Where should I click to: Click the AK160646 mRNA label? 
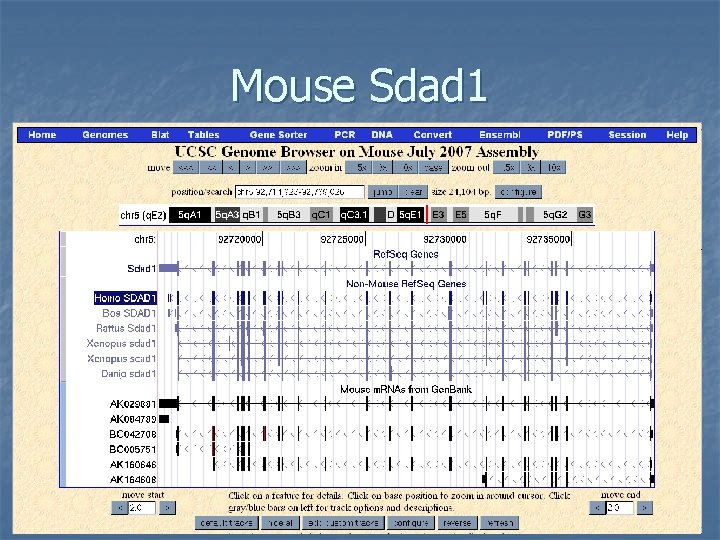pos(133,465)
